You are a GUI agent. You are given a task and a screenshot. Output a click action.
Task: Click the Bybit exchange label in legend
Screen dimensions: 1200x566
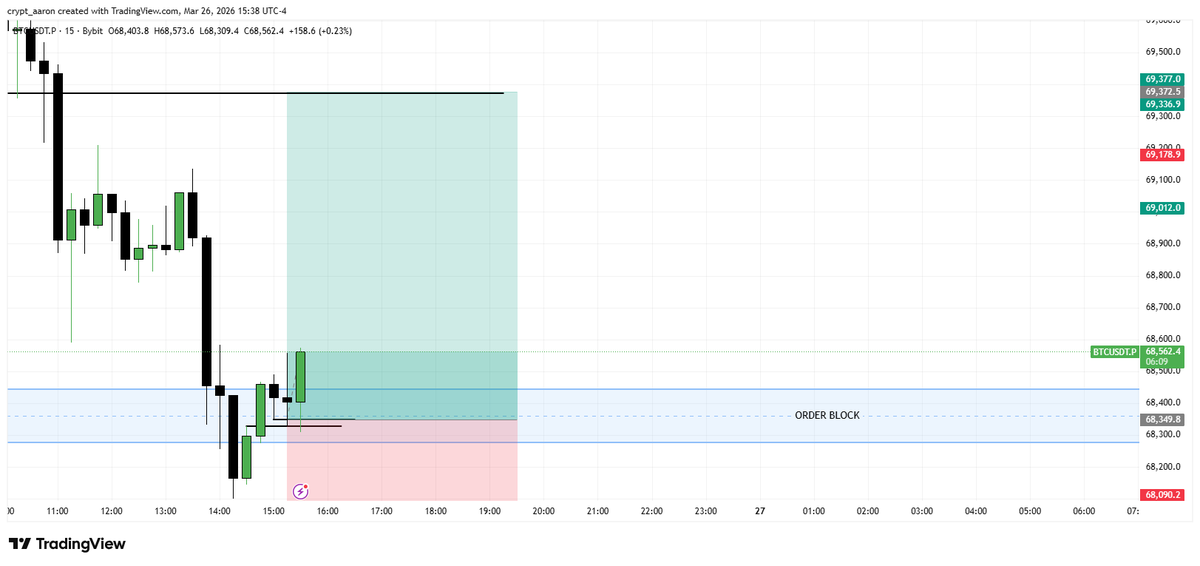click(x=92, y=31)
